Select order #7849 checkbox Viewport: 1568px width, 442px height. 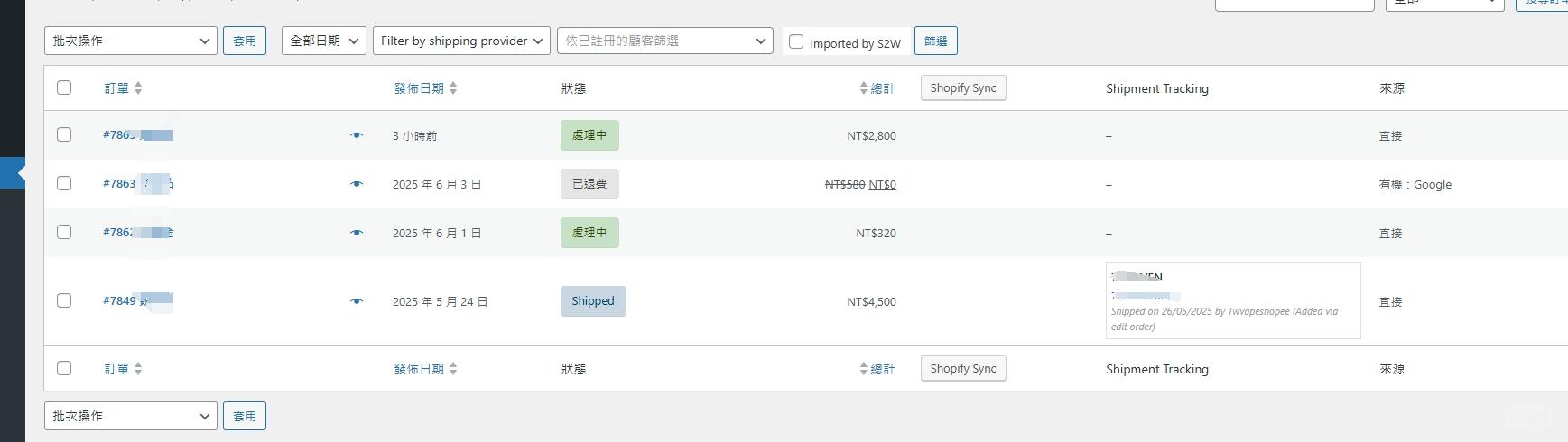point(64,300)
